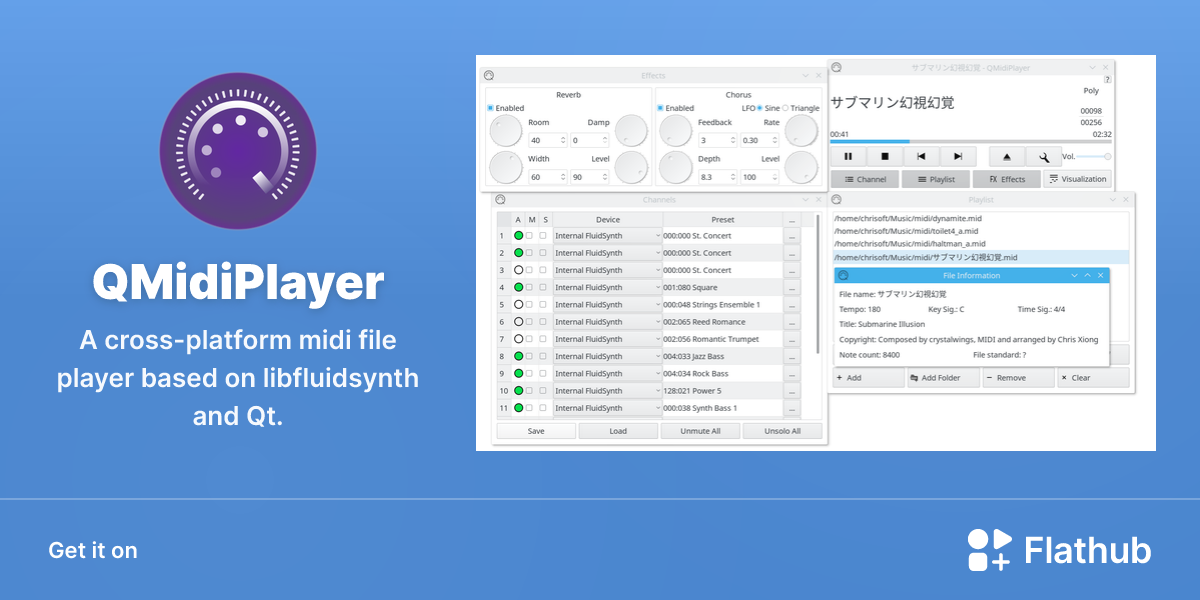1200x600 pixels.
Task: Open the Device dropdown for channel 6
Action: tap(607, 322)
